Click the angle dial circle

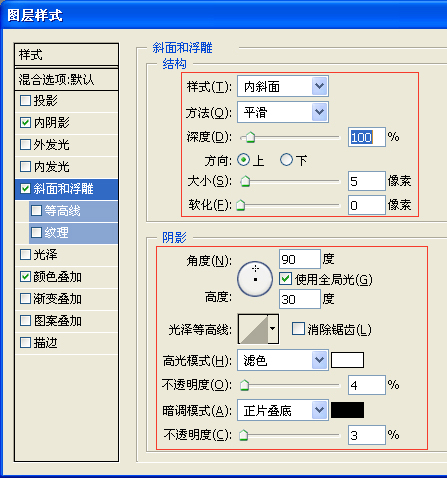click(255, 279)
